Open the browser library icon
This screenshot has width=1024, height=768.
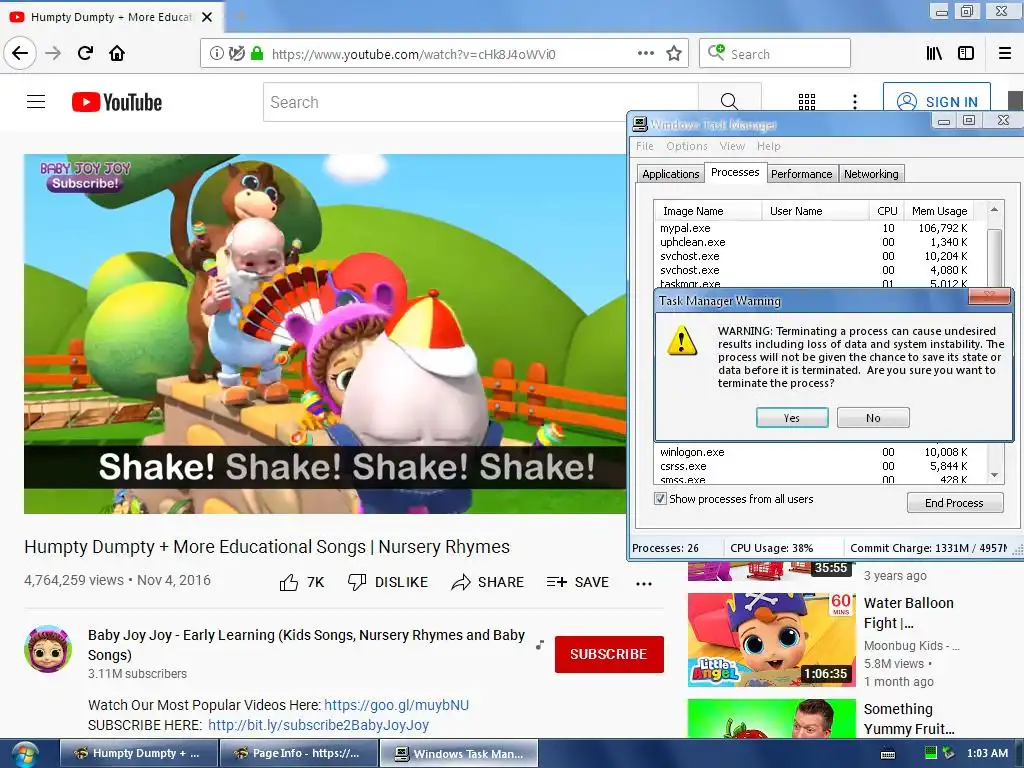[x=934, y=54]
